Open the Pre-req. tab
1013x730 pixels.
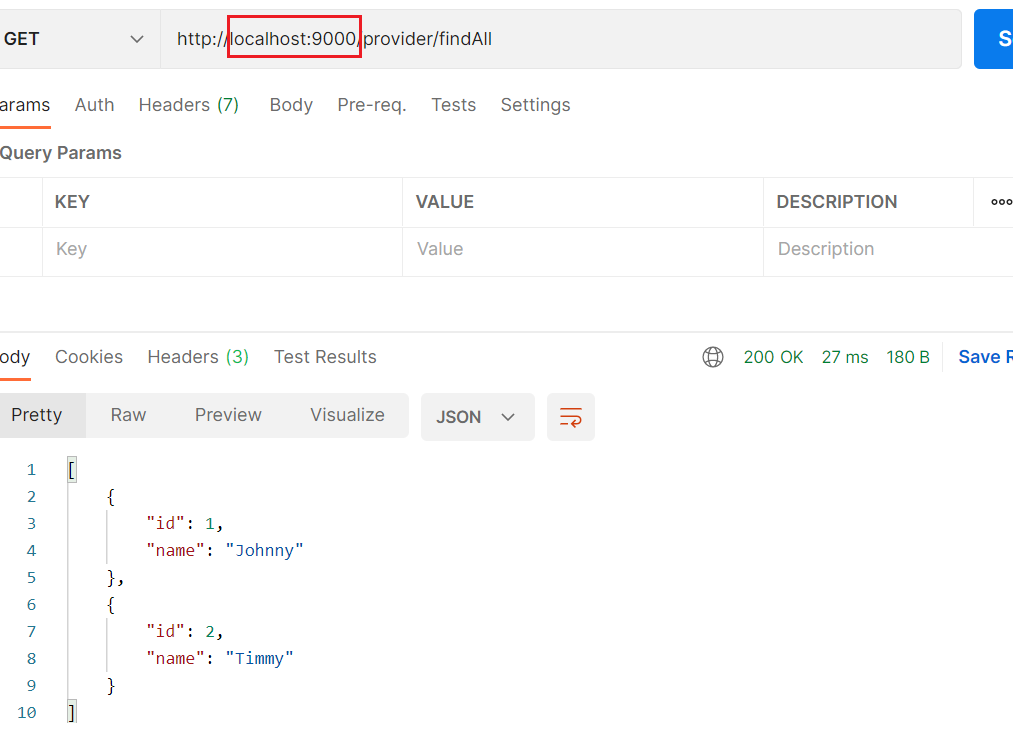pos(372,105)
